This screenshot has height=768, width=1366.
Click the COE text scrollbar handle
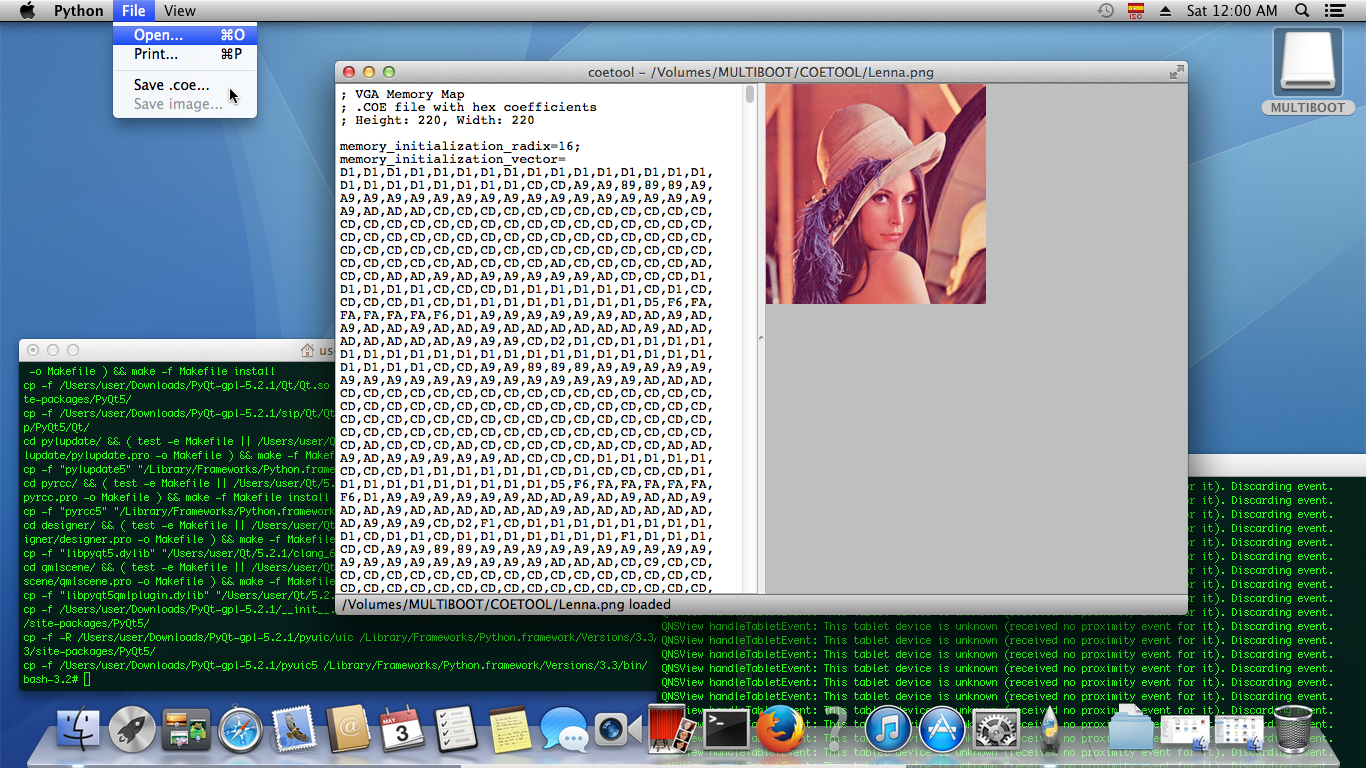(750, 95)
